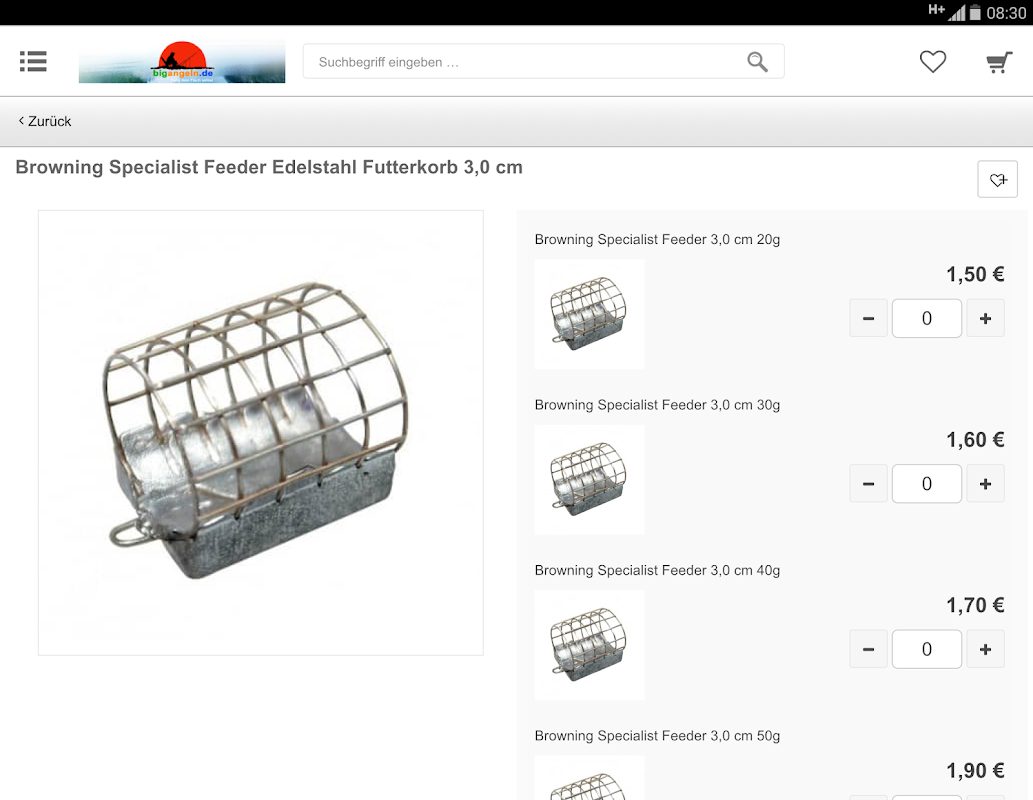
Task: Decrease quantity for the 20g feeder
Action: pyautogui.click(x=868, y=318)
